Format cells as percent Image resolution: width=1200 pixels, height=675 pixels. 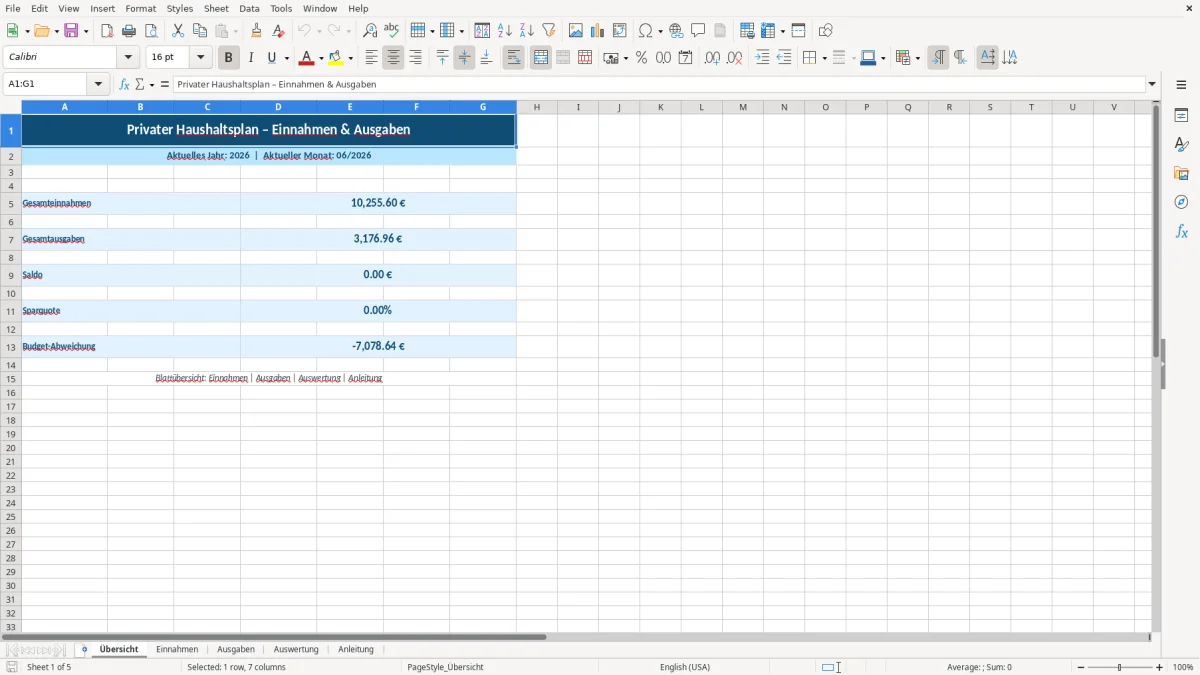point(642,58)
